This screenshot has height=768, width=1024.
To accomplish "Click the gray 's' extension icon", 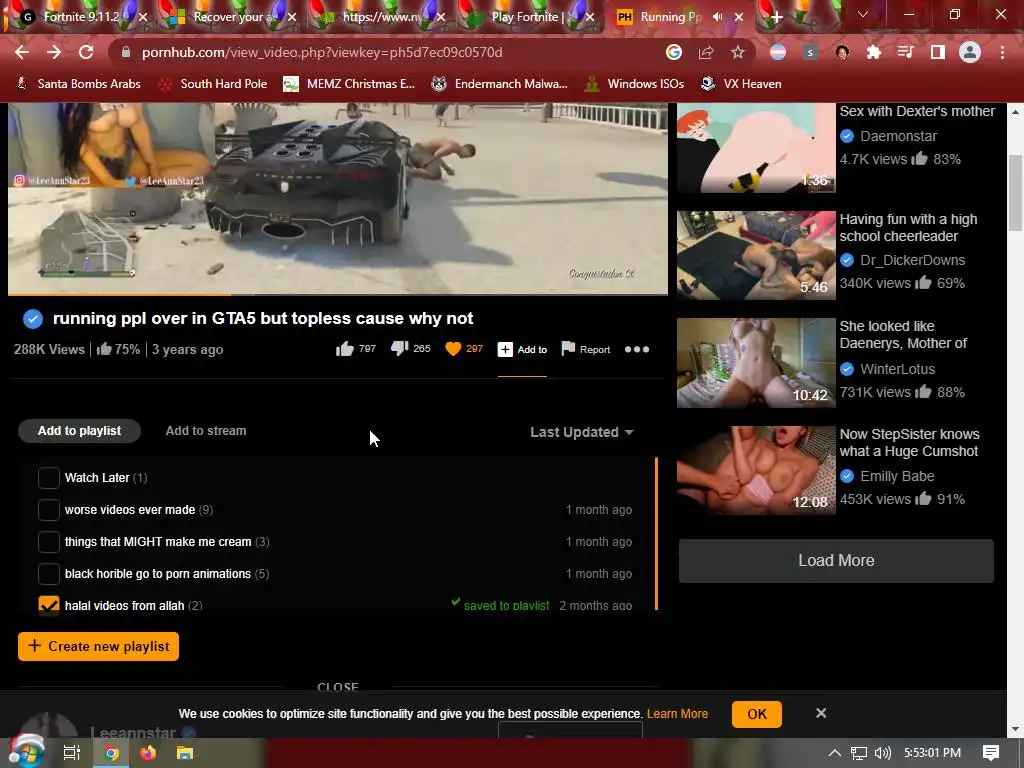I will click(x=810, y=52).
